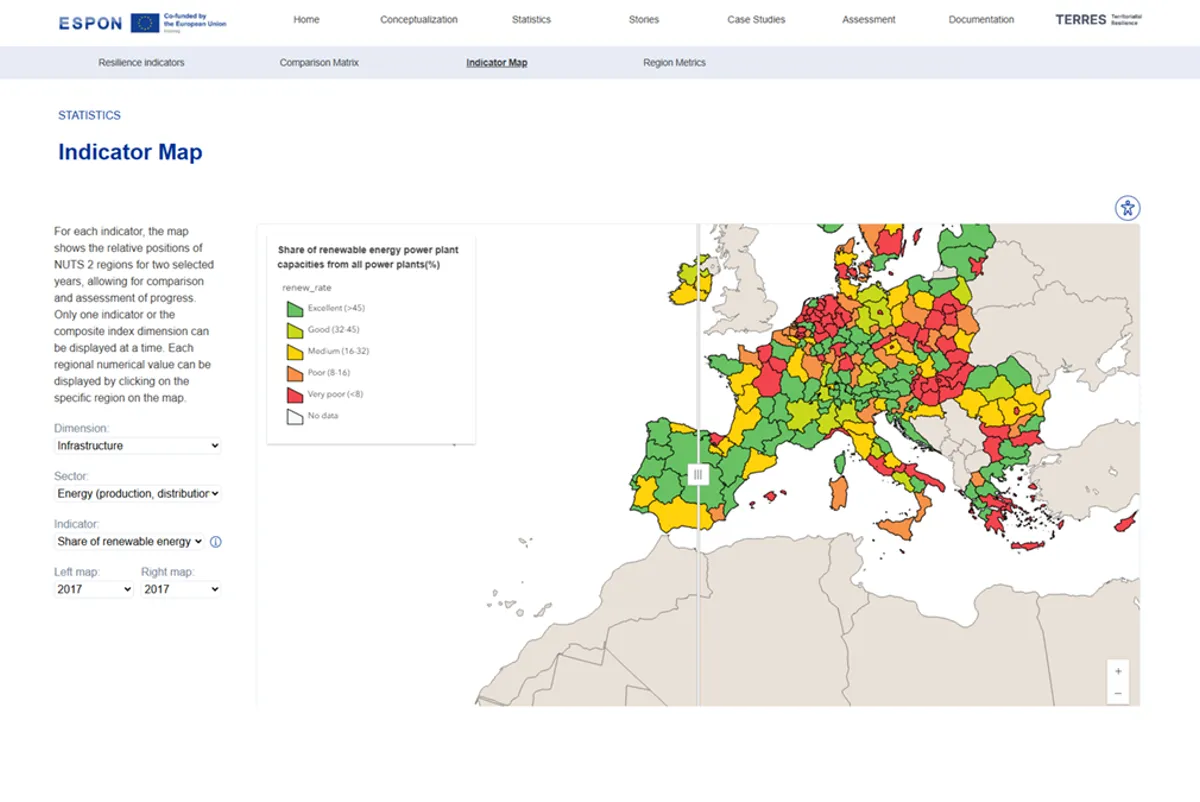Change the Left map year dropdown
This screenshot has width=1200, height=802.
92,589
